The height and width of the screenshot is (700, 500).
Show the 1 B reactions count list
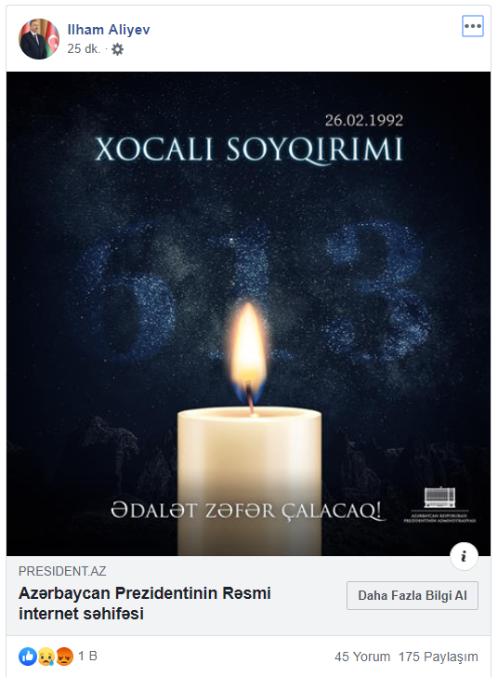click(x=88, y=656)
